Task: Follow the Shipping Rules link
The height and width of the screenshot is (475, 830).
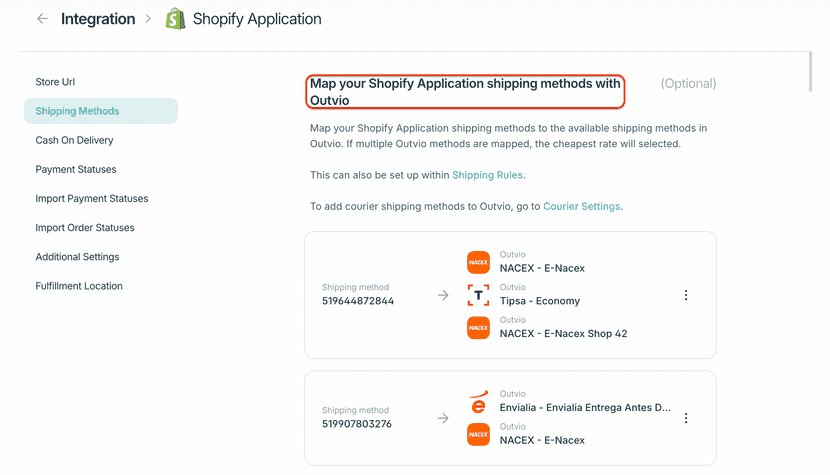Action: pyautogui.click(x=487, y=176)
